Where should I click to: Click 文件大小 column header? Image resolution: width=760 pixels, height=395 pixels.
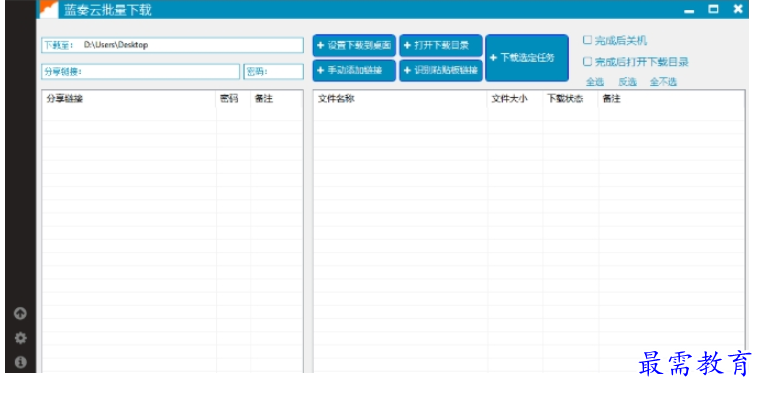click(x=515, y=99)
